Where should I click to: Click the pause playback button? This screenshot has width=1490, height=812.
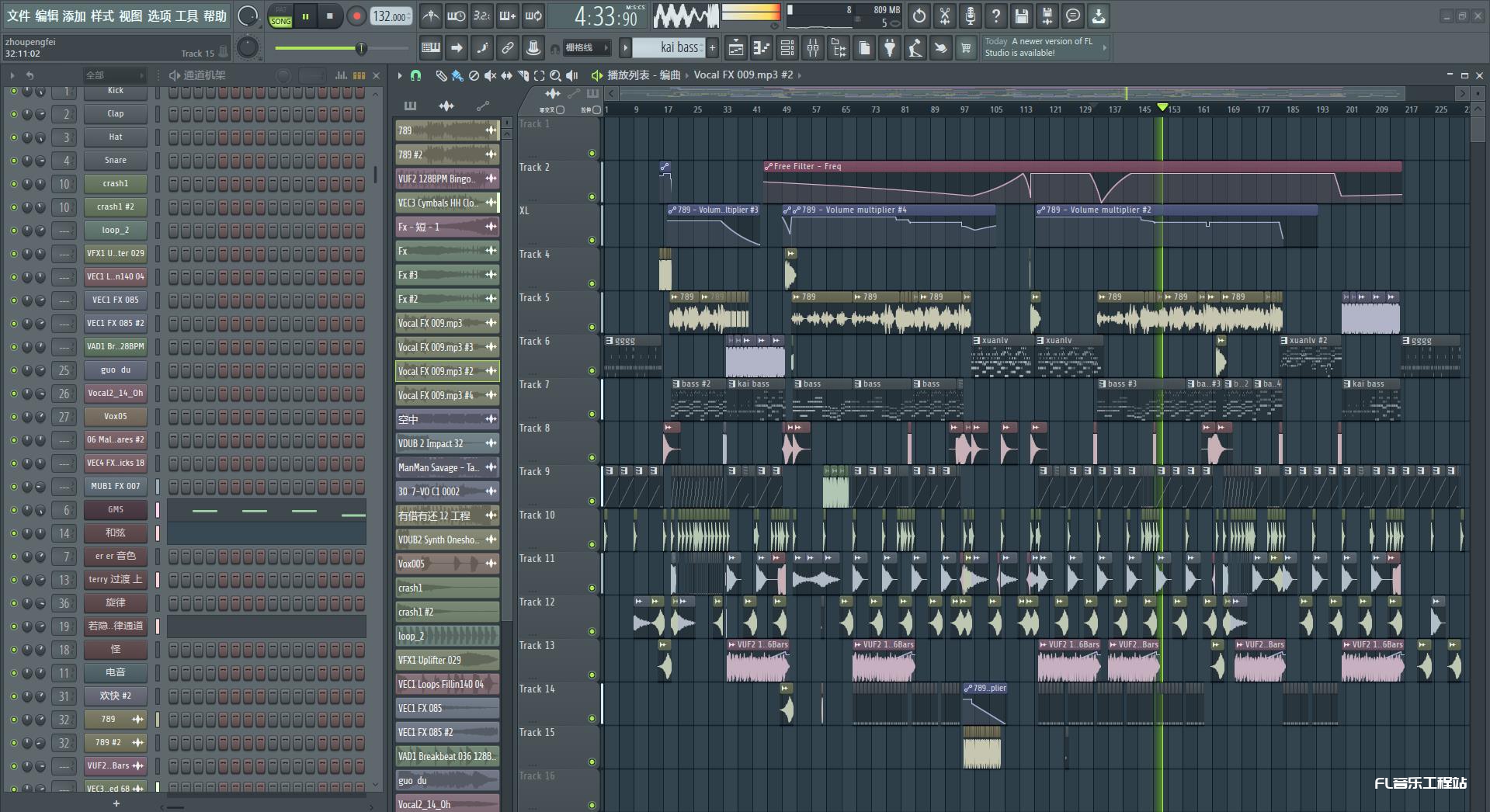pos(306,16)
